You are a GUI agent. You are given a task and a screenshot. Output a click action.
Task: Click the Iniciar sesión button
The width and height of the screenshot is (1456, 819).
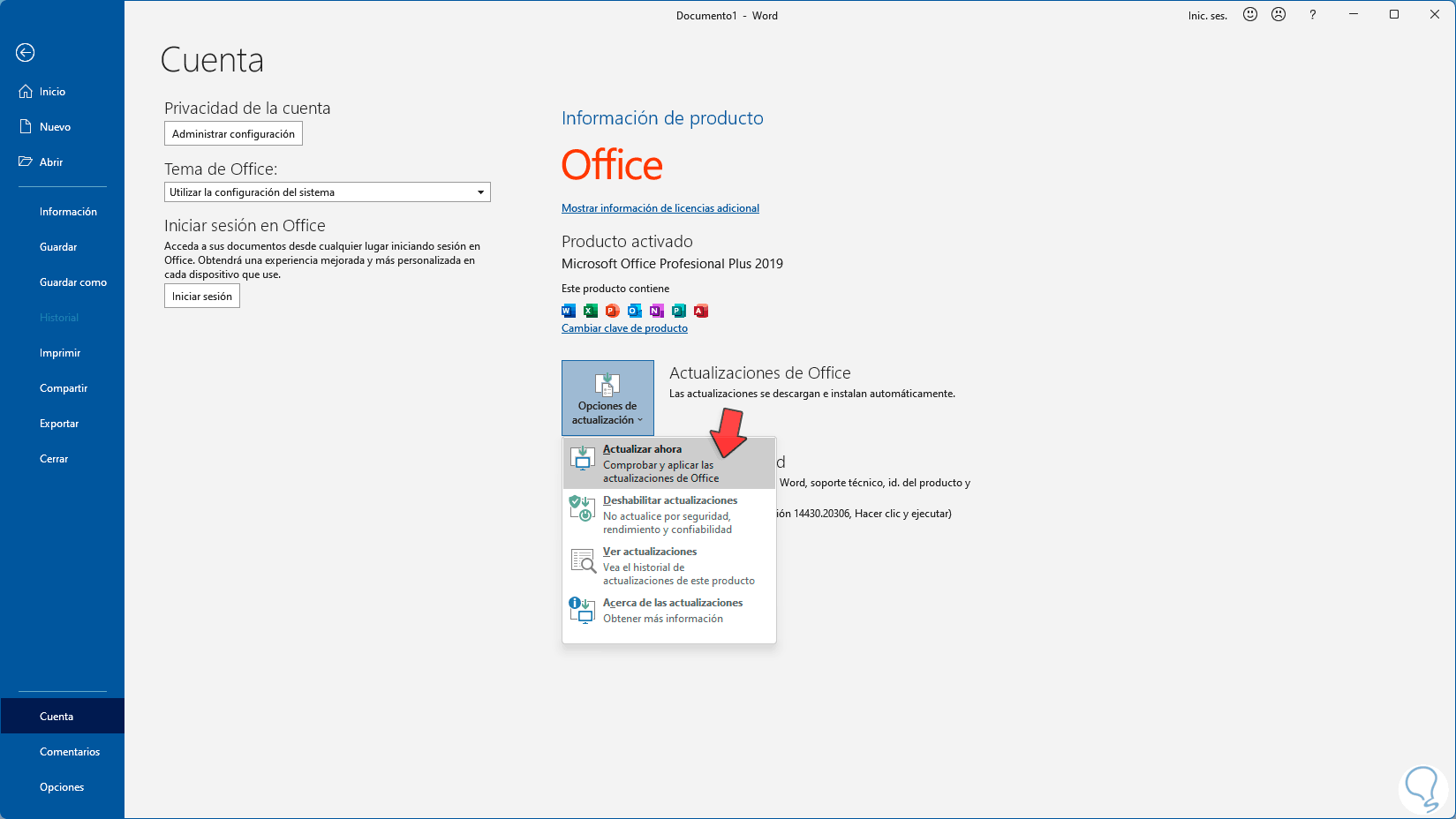tap(202, 297)
